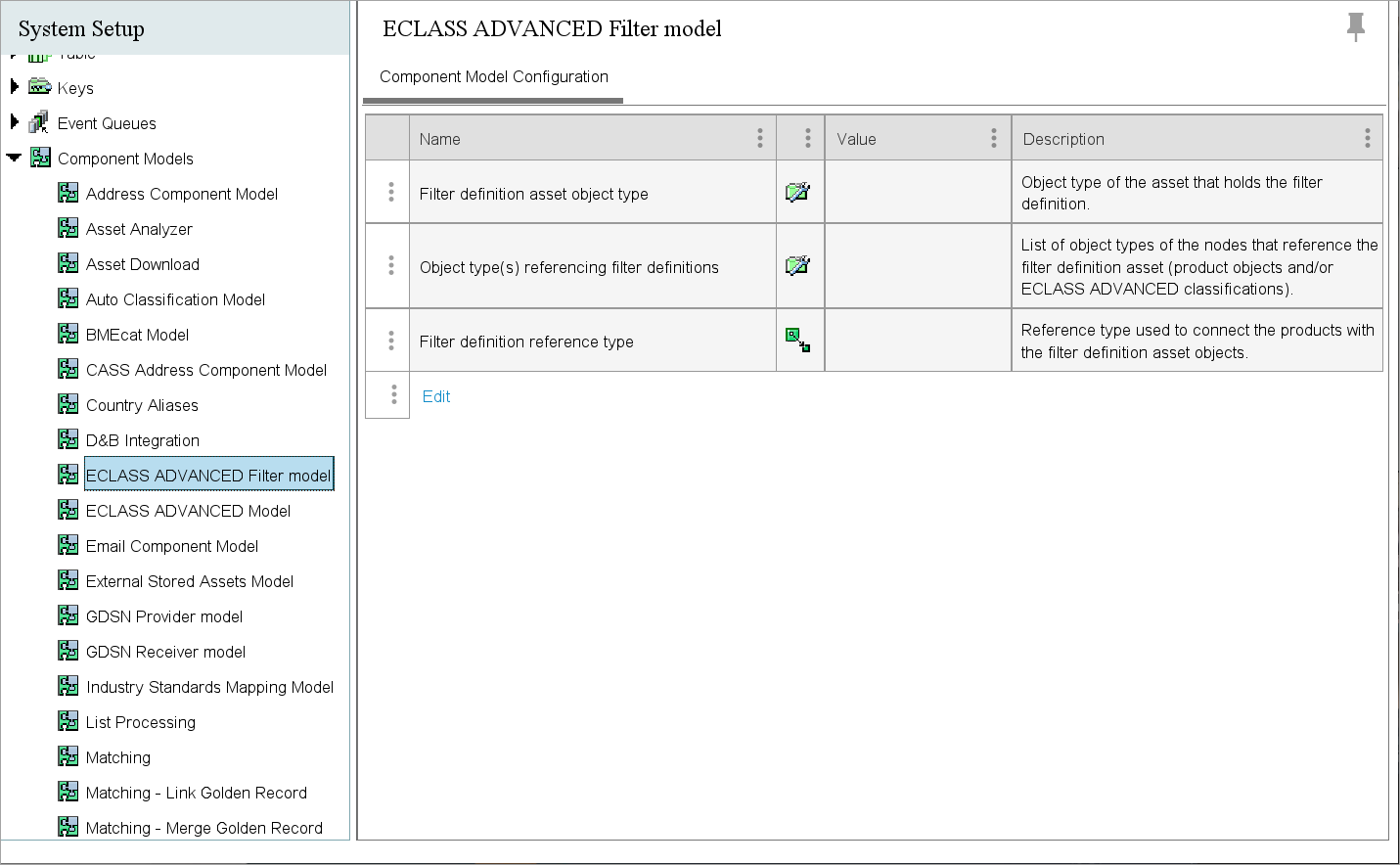
Task: Collapse the Component Models tree node
Action: (14, 158)
